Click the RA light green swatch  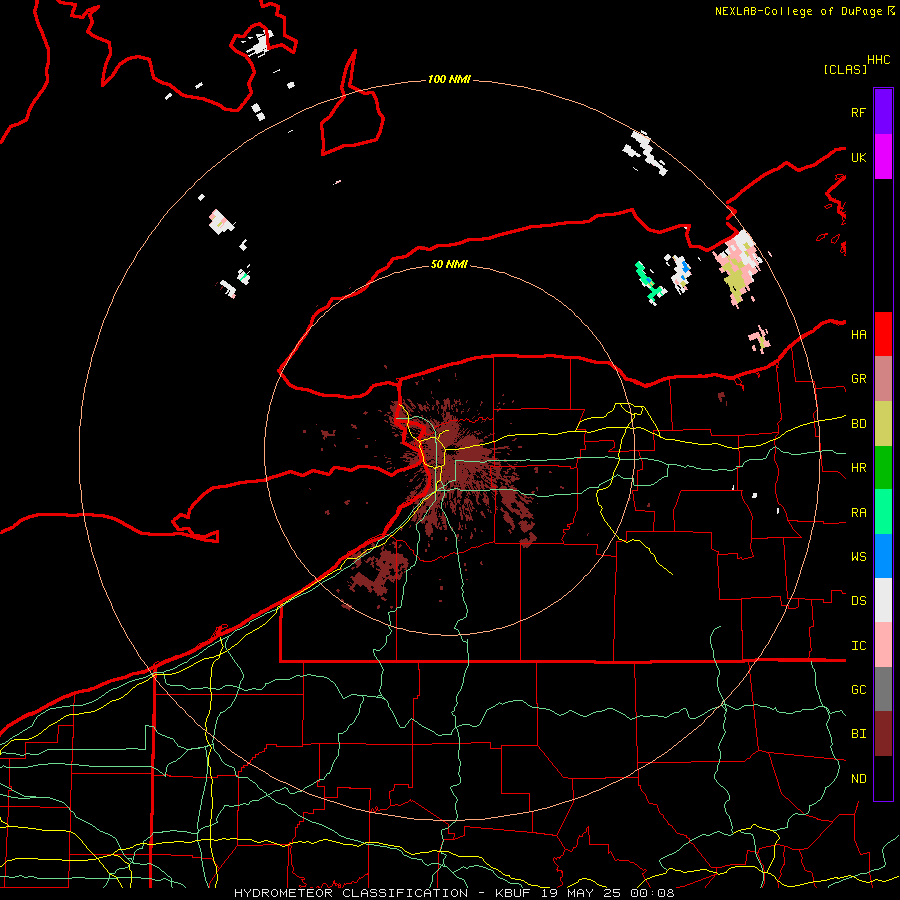883,512
